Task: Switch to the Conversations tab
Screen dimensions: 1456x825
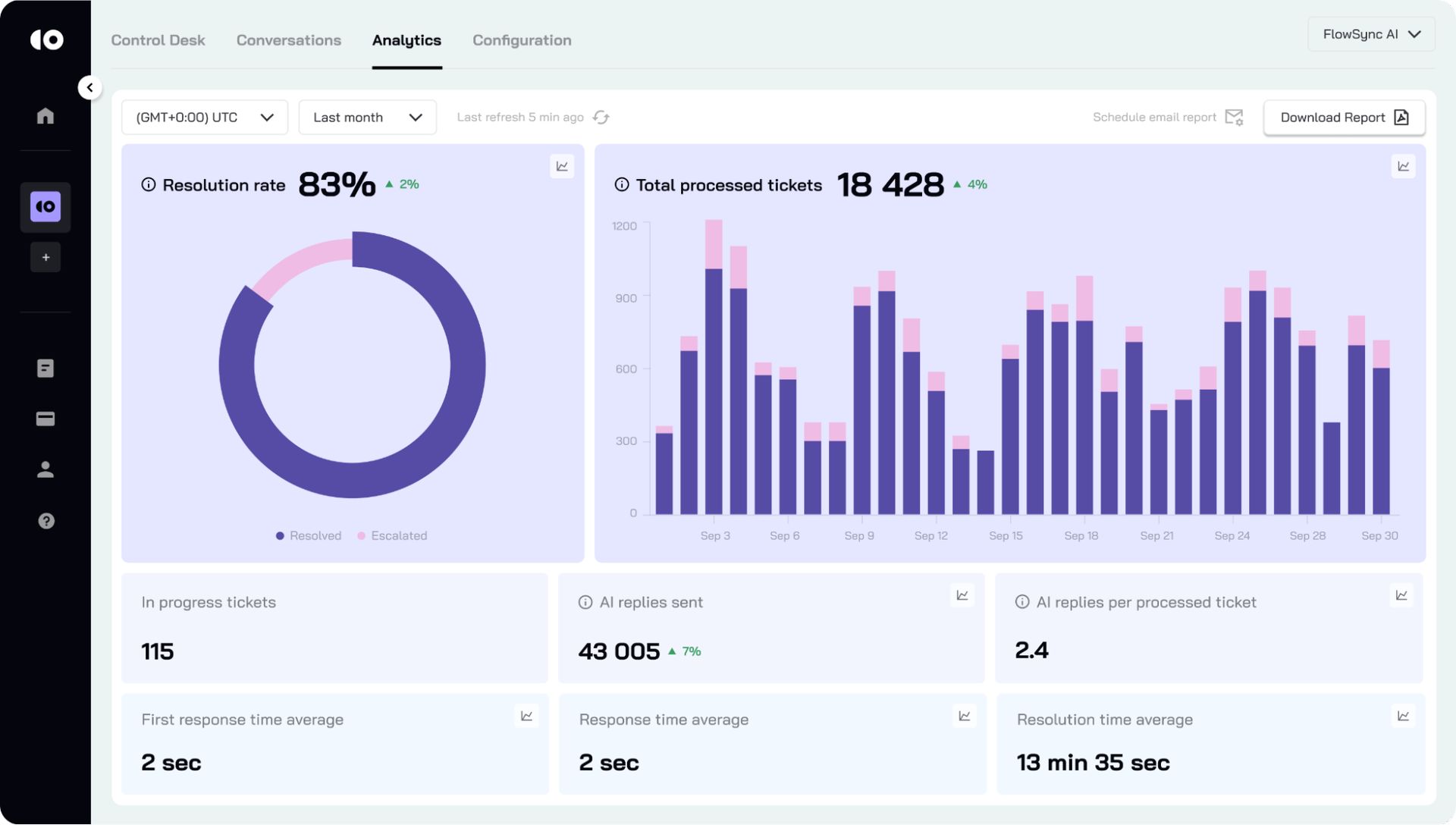Action: 289,40
